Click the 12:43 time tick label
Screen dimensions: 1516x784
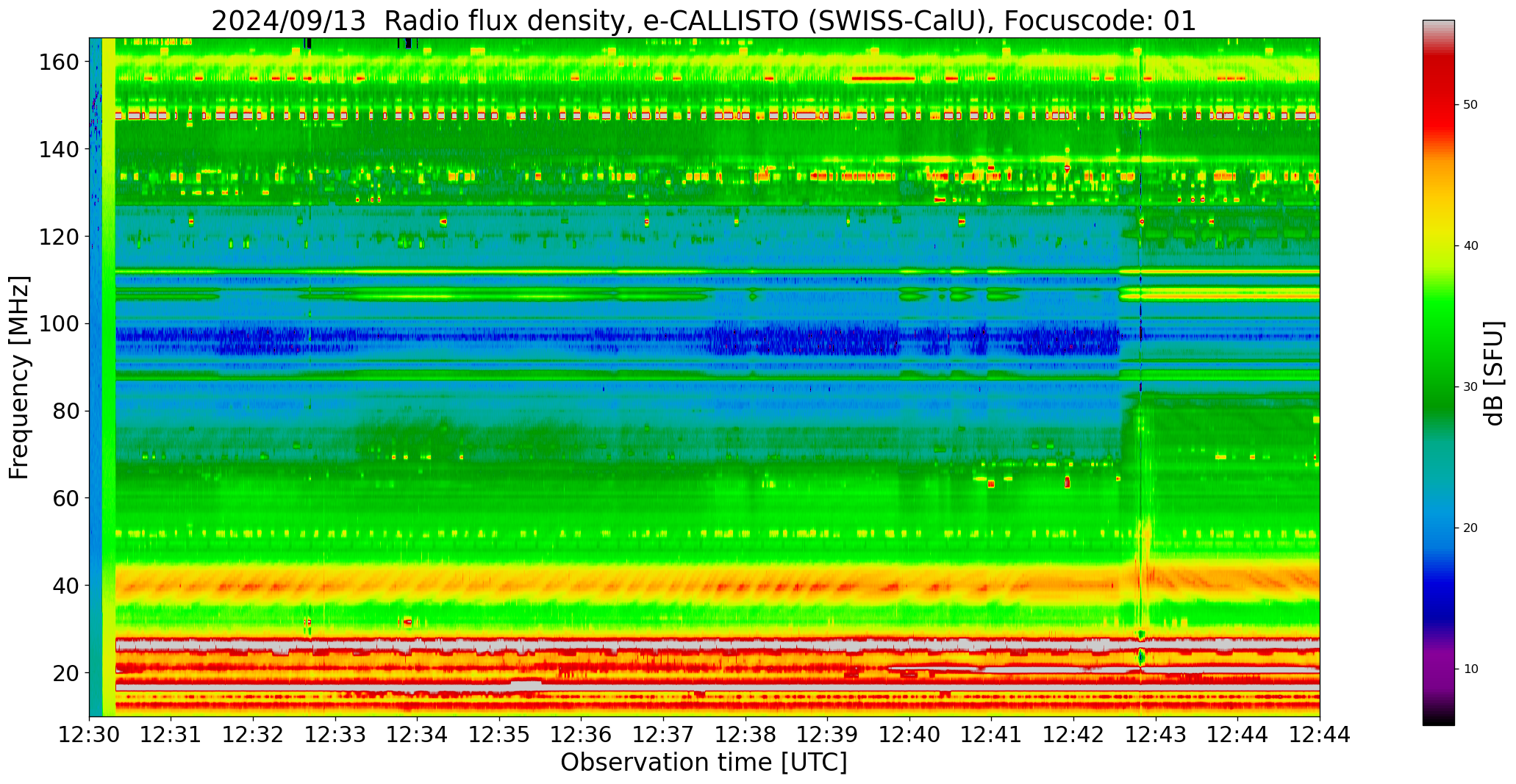click(x=1155, y=735)
